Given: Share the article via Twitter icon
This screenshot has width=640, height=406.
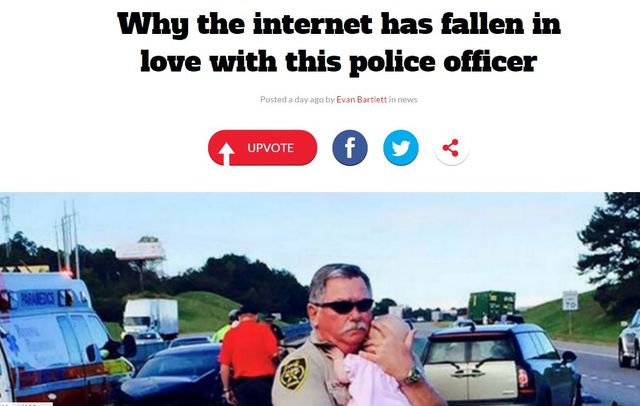Looking at the screenshot, I should click(401, 148).
